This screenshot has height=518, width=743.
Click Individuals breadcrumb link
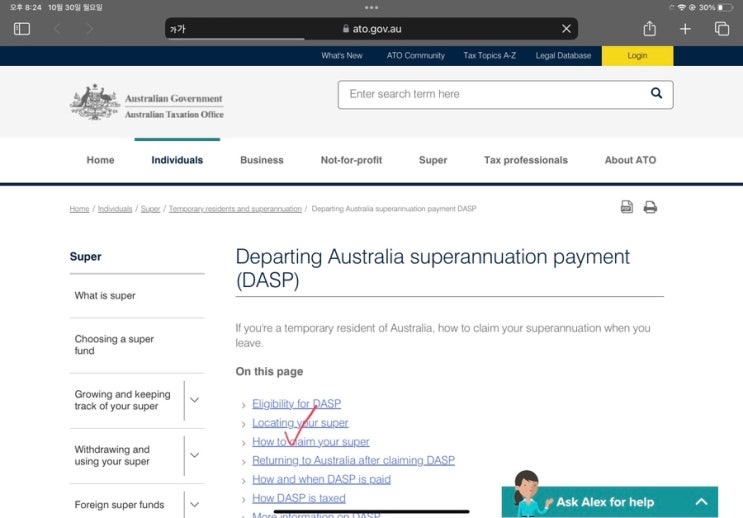pyautogui.click(x=115, y=209)
